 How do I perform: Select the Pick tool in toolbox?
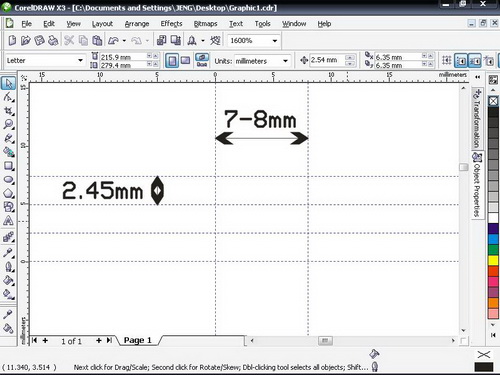(8, 83)
